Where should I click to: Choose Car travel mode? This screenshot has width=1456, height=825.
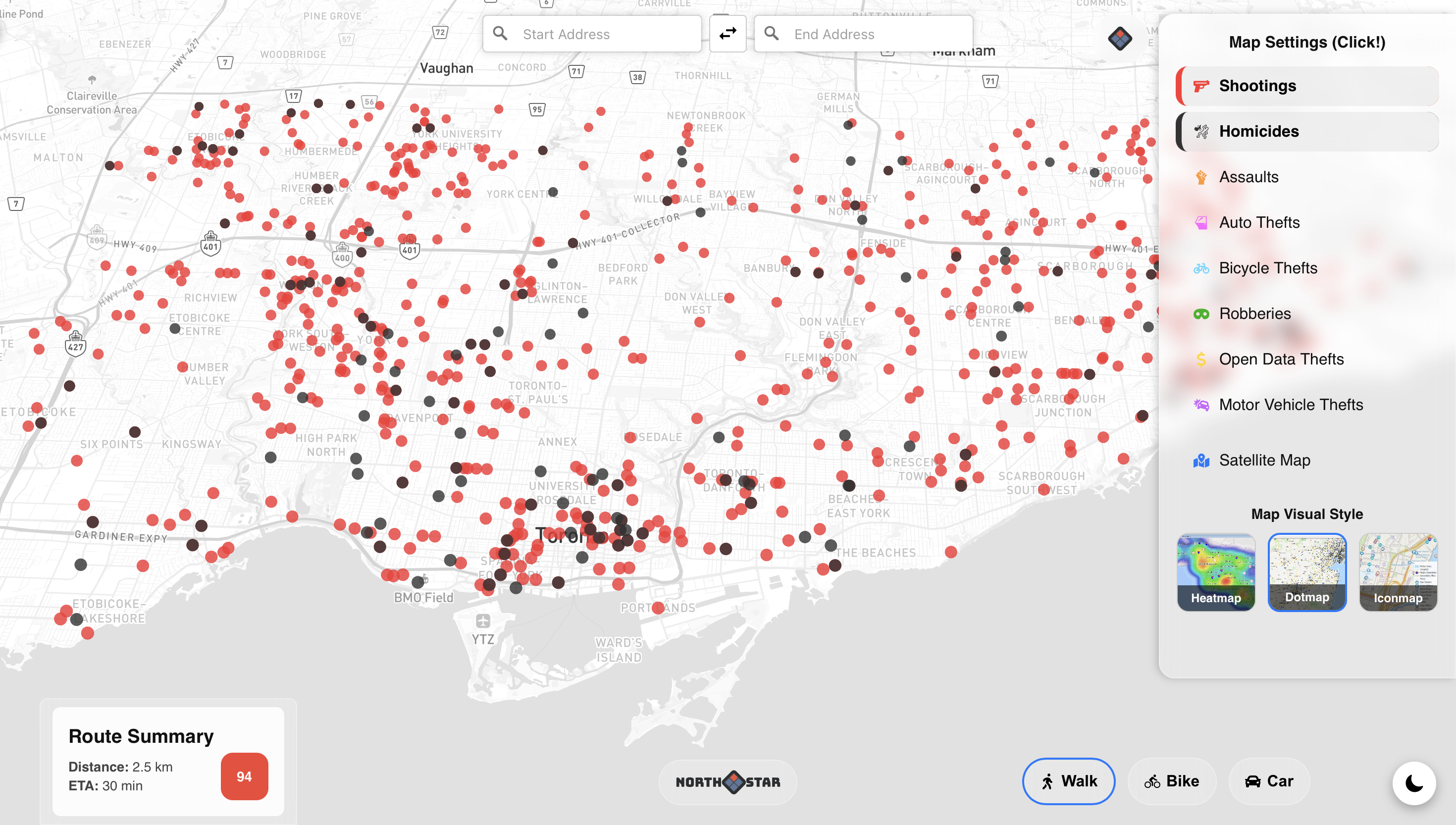tap(1269, 781)
